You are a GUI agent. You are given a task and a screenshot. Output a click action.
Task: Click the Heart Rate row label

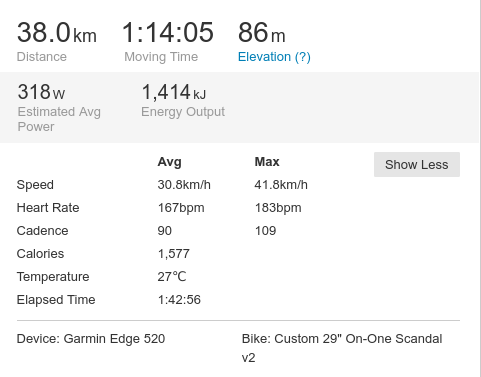[48, 208]
